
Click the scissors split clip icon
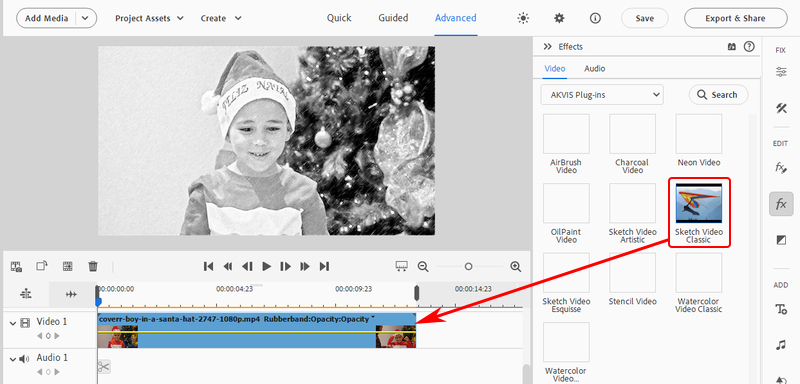(104, 367)
